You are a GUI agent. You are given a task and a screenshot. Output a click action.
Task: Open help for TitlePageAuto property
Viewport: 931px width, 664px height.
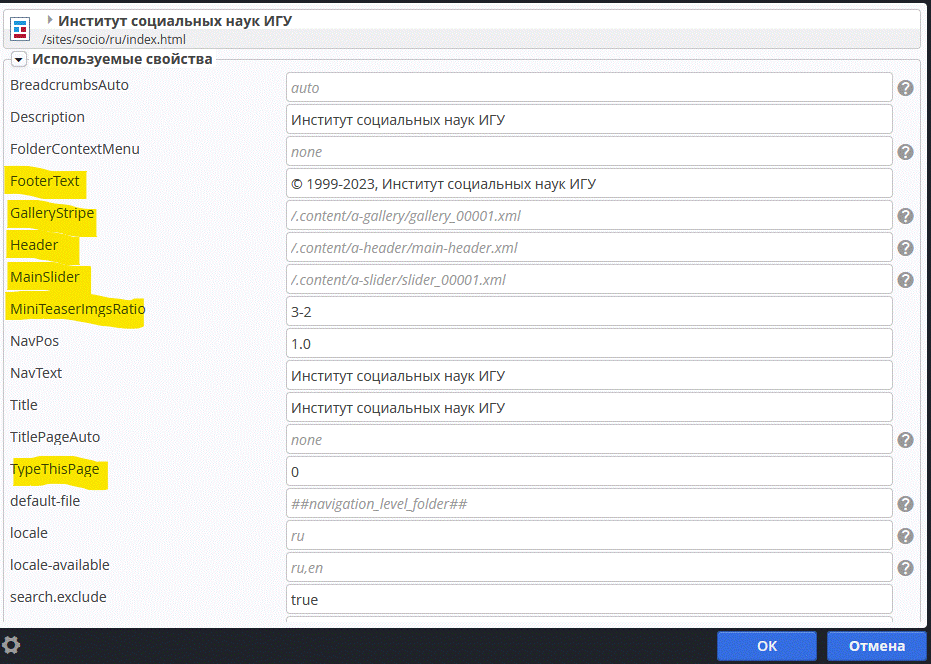905,440
